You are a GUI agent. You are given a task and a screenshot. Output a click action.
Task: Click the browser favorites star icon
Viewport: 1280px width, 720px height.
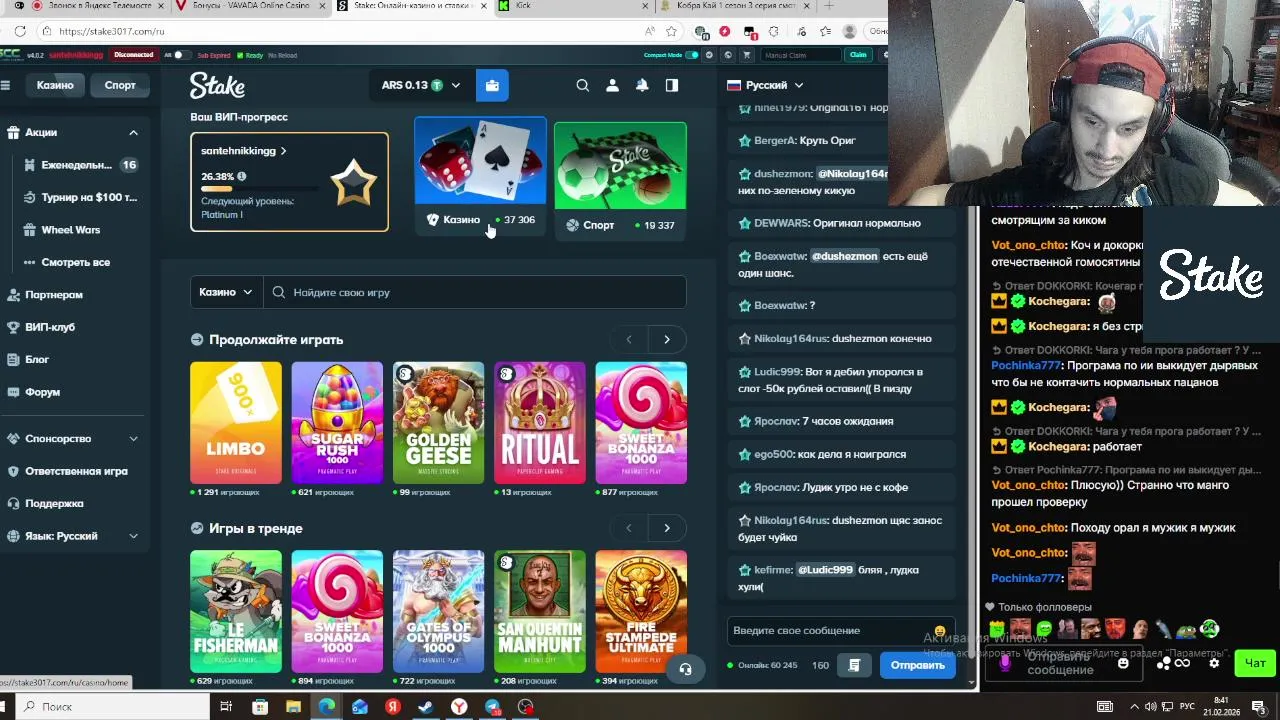click(x=672, y=31)
